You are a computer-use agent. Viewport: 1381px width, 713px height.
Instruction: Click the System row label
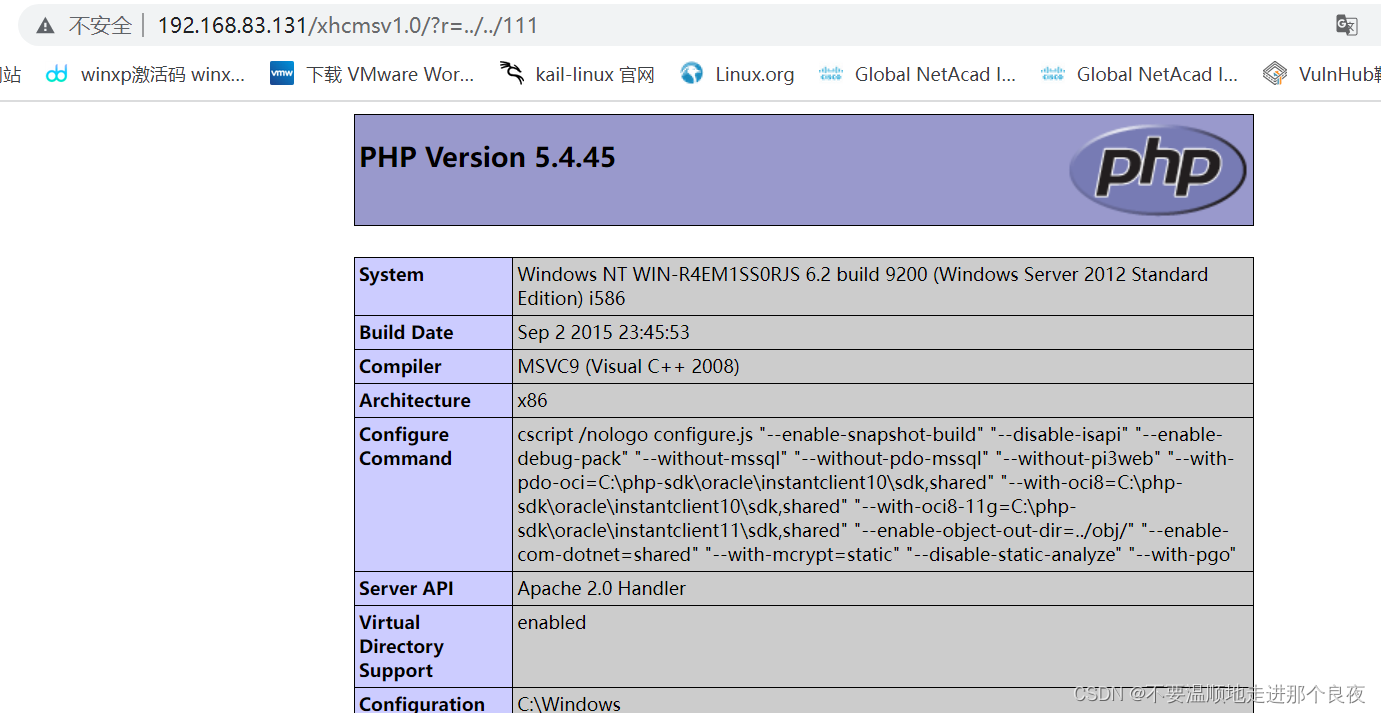[392, 275]
